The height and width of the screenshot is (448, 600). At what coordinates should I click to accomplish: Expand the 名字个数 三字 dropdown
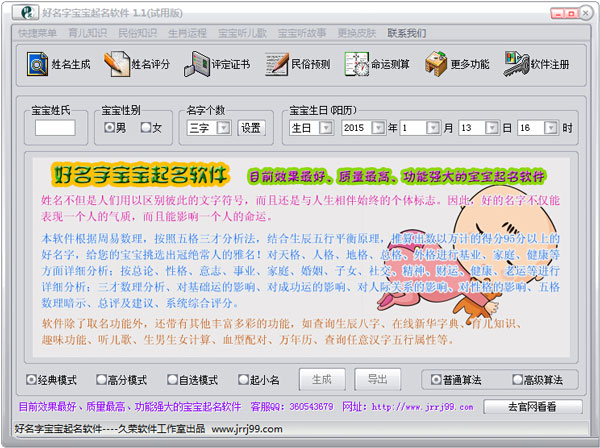223,128
